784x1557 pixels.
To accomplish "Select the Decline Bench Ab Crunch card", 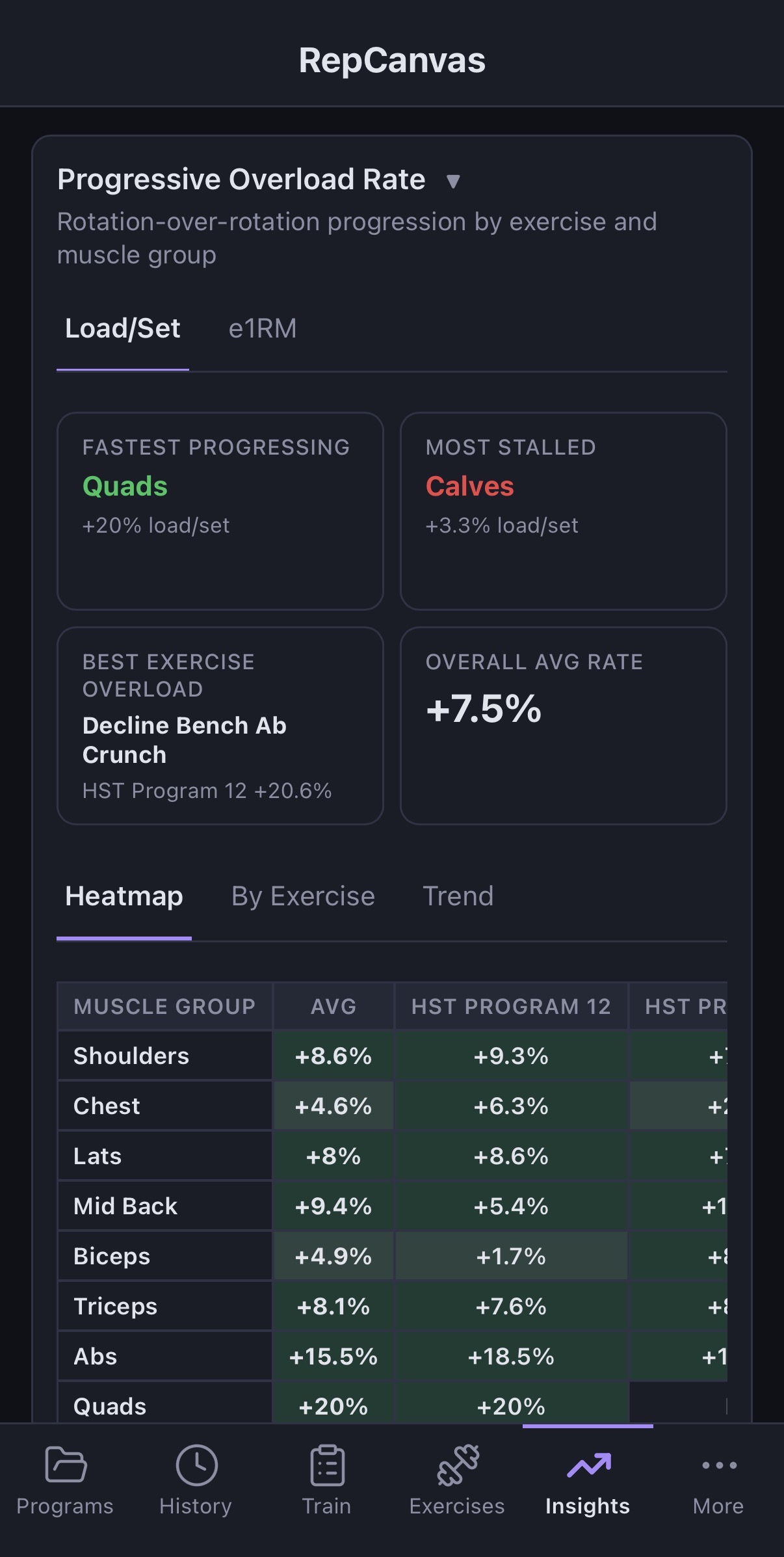I will pyautogui.click(x=221, y=725).
